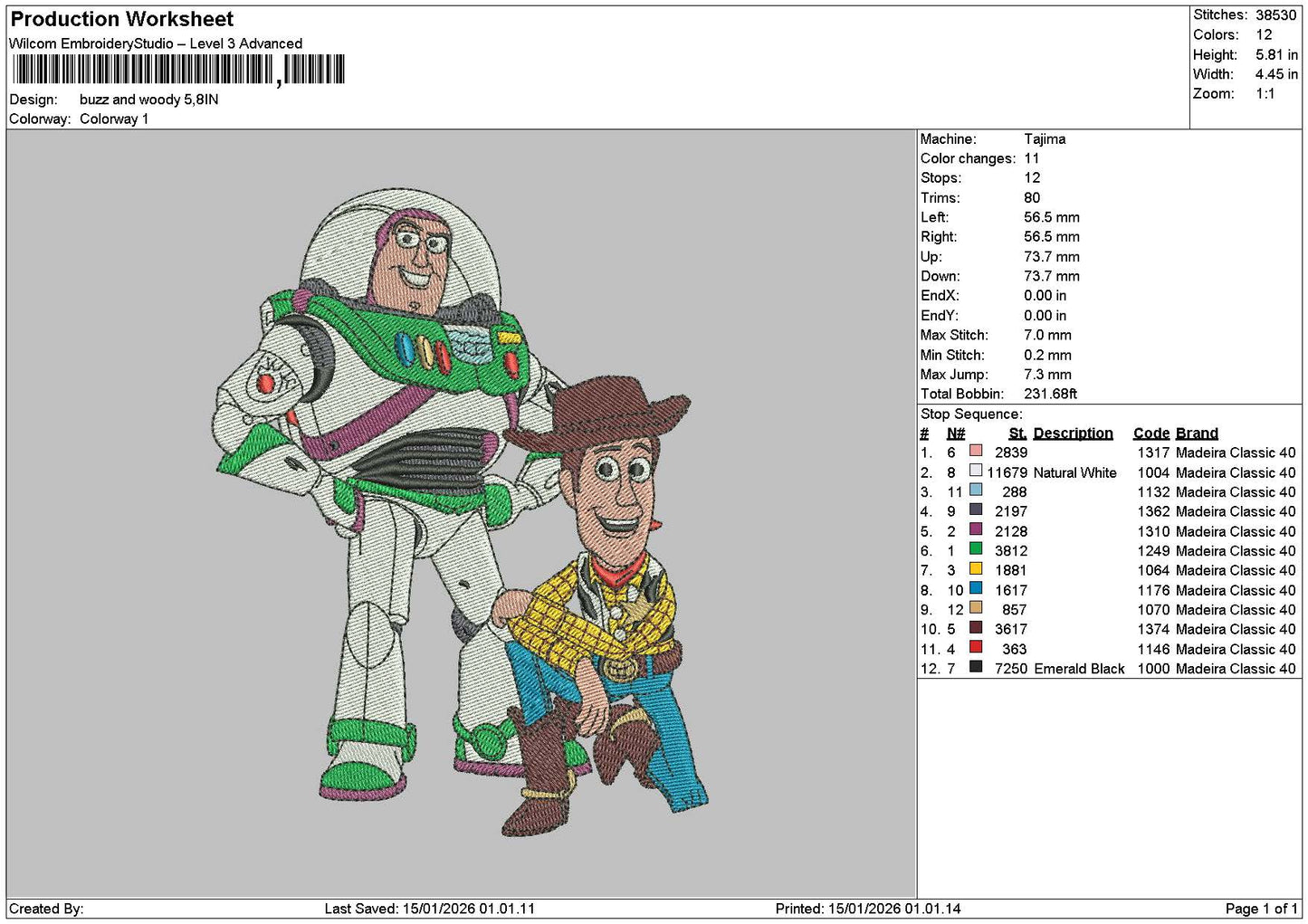Click thread code 1317

coord(1153,453)
